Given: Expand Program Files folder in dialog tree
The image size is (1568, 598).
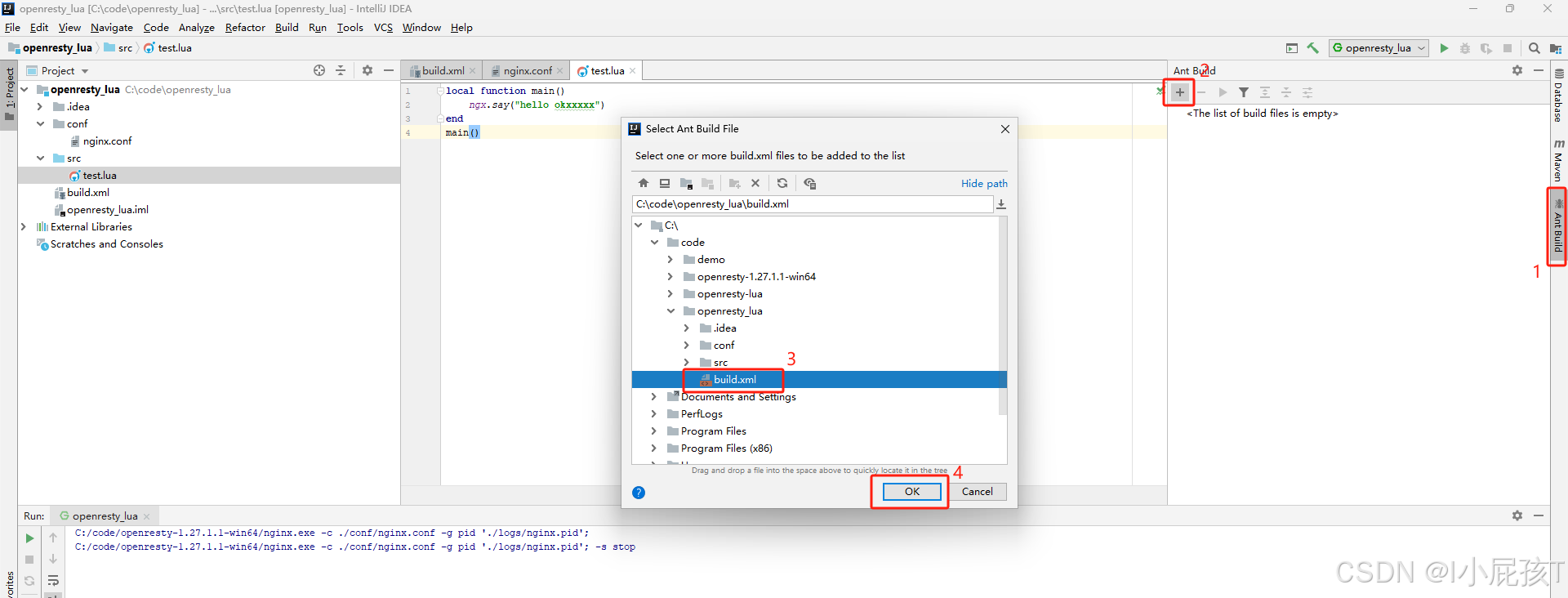Looking at the screenshot, I should click(654, 431).
